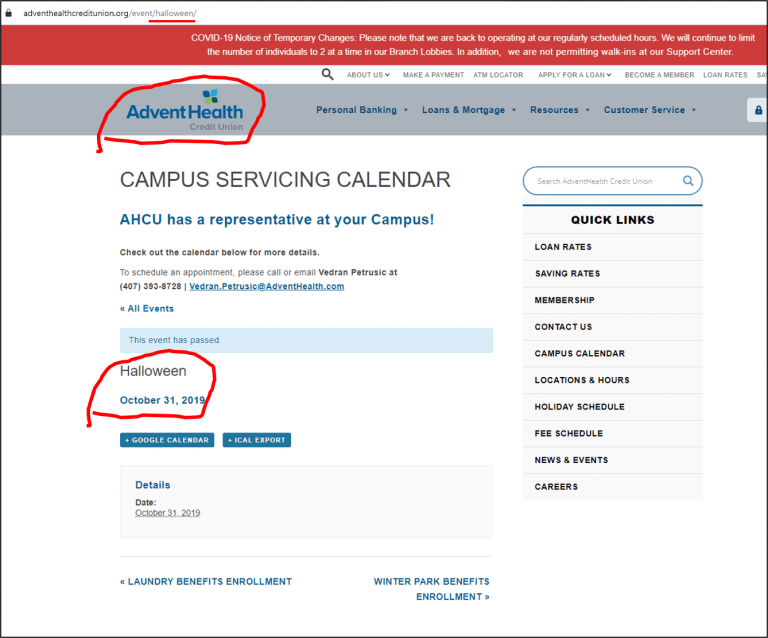Screen dimensions: 768x638
Task: Open Membership in Quick Links
Action: click(612, 300)
